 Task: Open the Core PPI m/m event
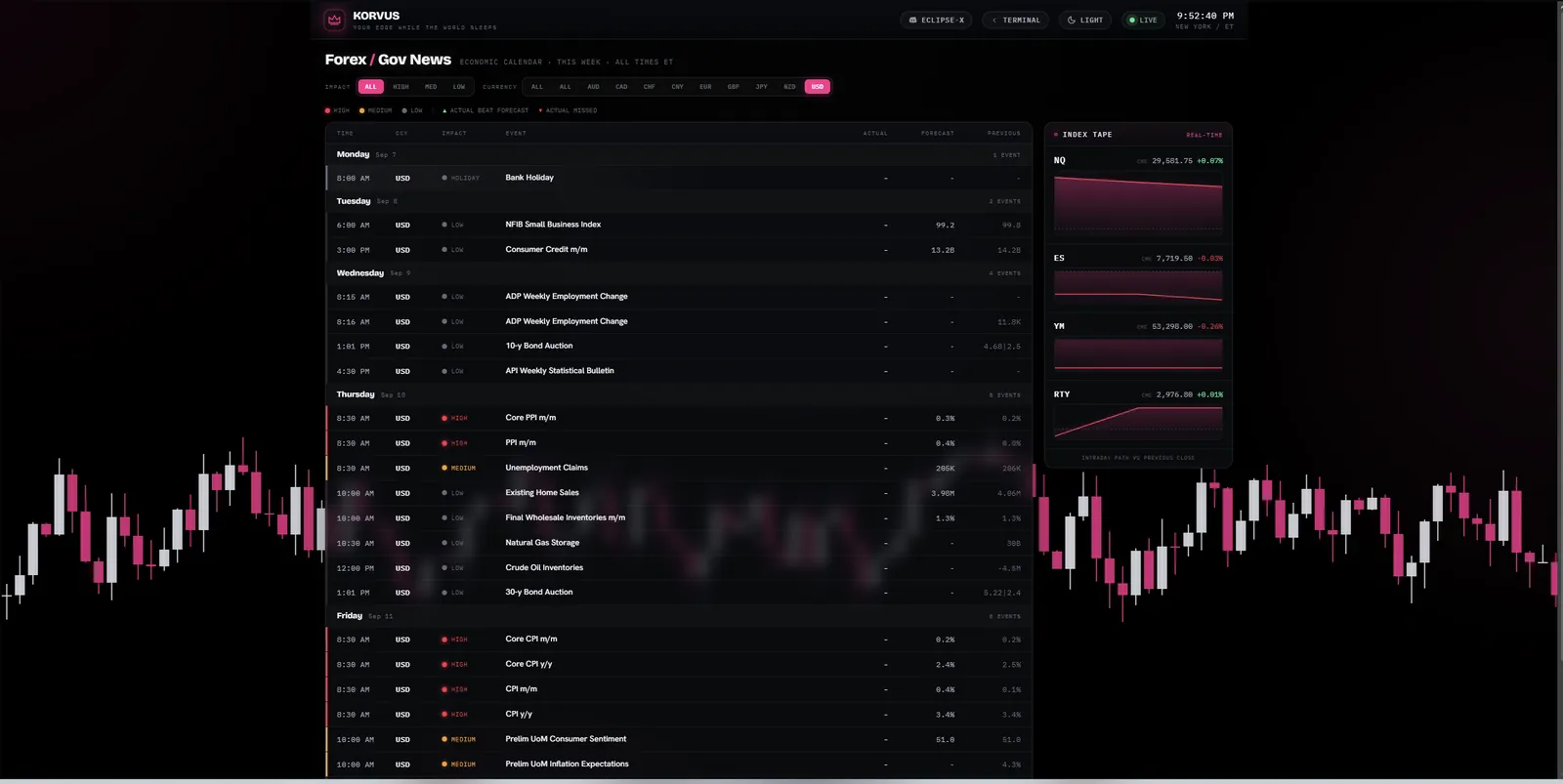pyautogui.click(x=679, y=418)
